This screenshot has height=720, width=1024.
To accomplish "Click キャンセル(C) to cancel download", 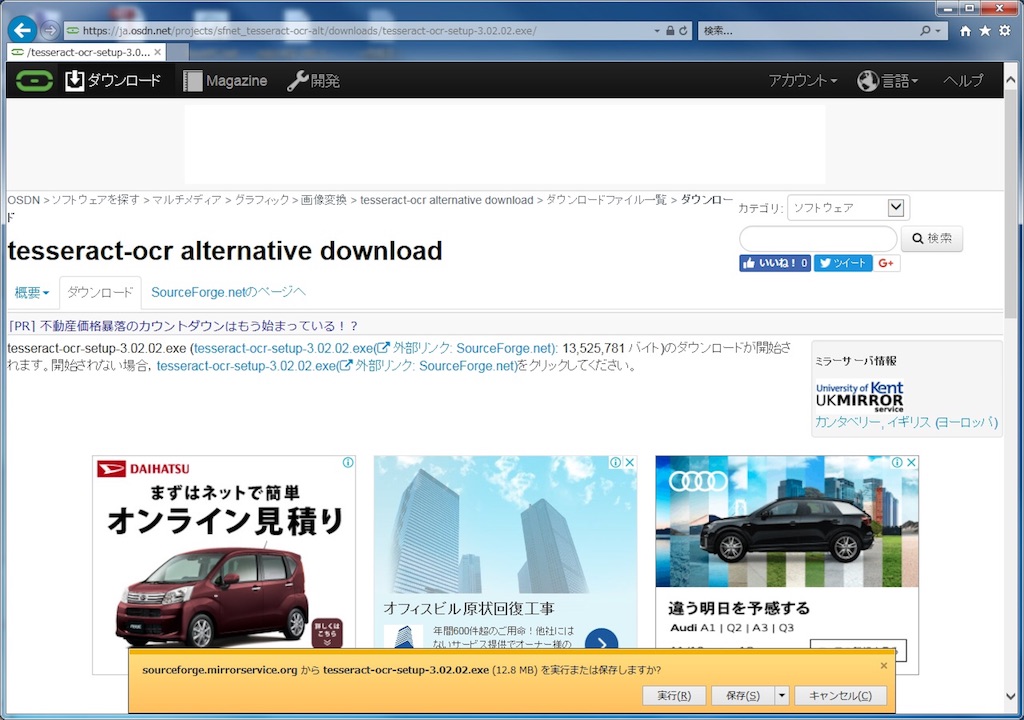I will (840, 696).
